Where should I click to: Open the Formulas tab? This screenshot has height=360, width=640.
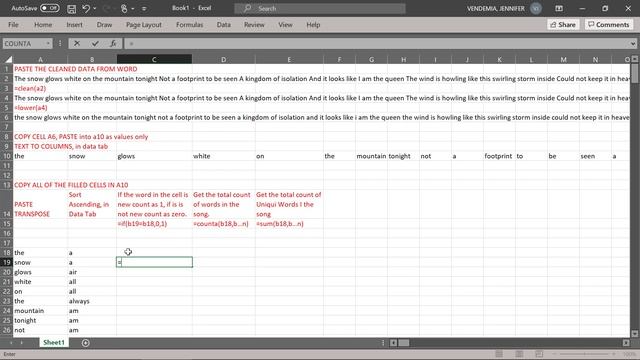(x=189, y=25)
